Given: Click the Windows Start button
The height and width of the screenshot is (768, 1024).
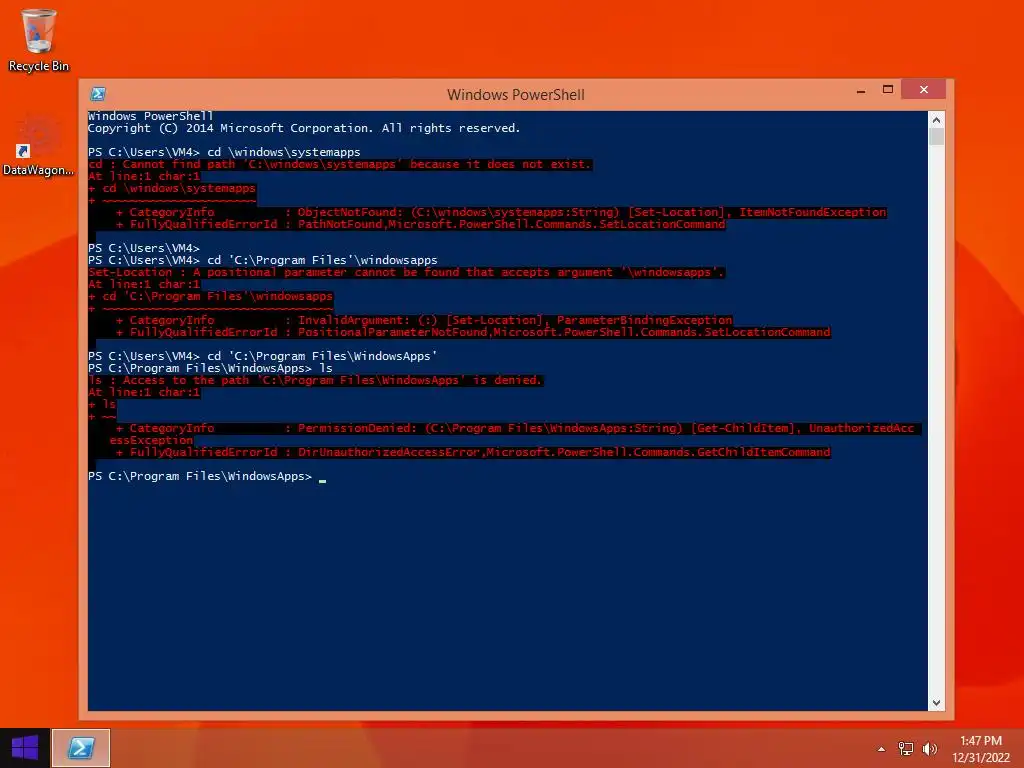Looking at the screenshot, I should (25, 748).
